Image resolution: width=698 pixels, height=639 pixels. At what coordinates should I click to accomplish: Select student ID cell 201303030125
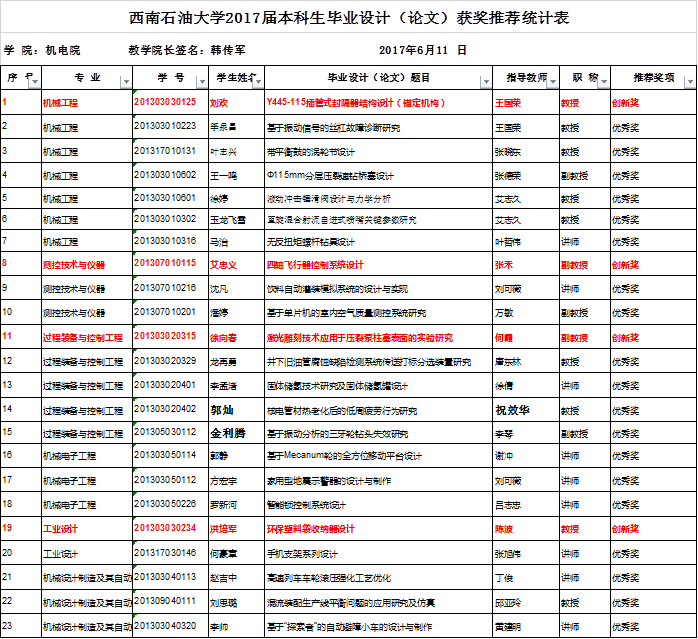pyautogui.click(x=165, y=103)
